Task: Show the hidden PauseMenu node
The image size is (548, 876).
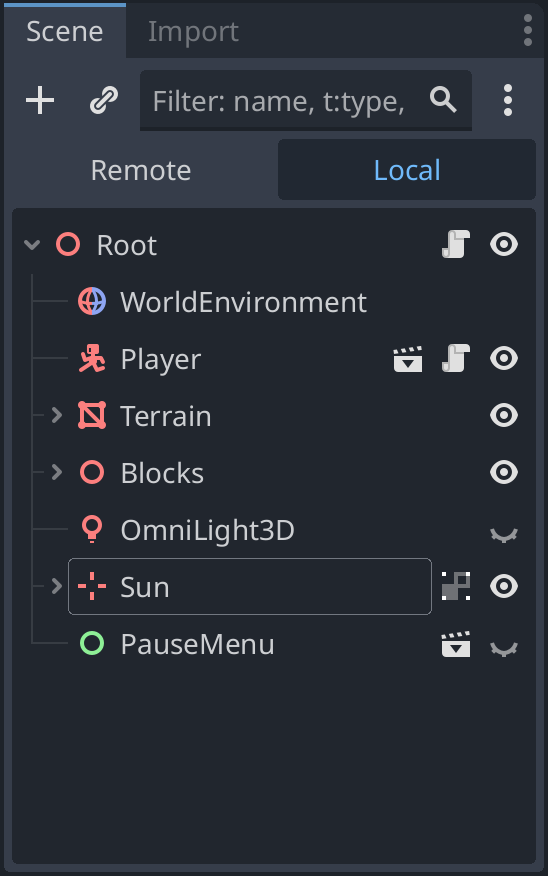Action: click(504, 649)
